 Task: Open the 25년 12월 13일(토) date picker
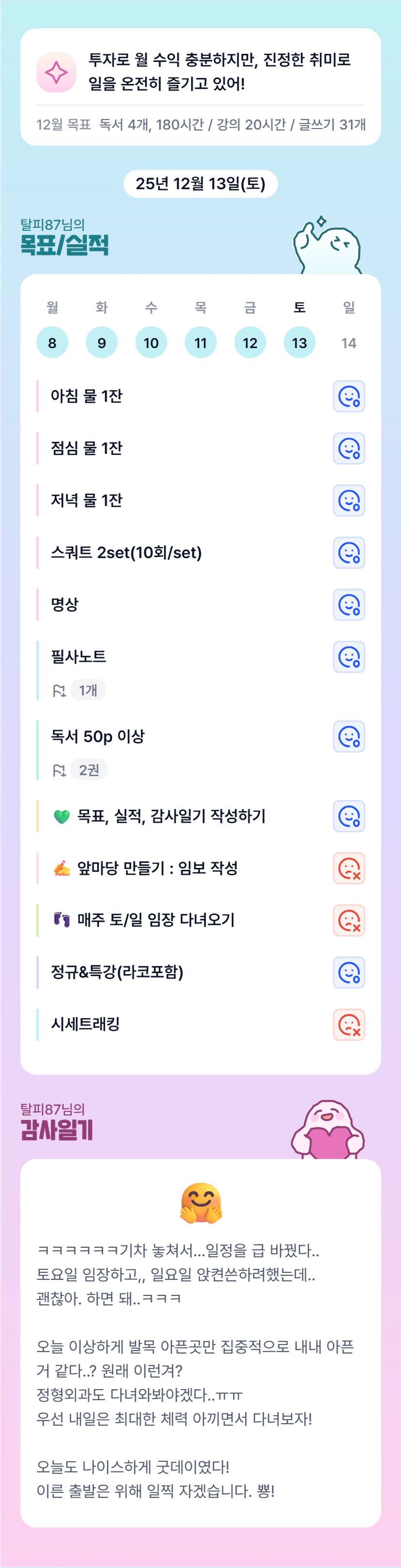coord(200,184)
